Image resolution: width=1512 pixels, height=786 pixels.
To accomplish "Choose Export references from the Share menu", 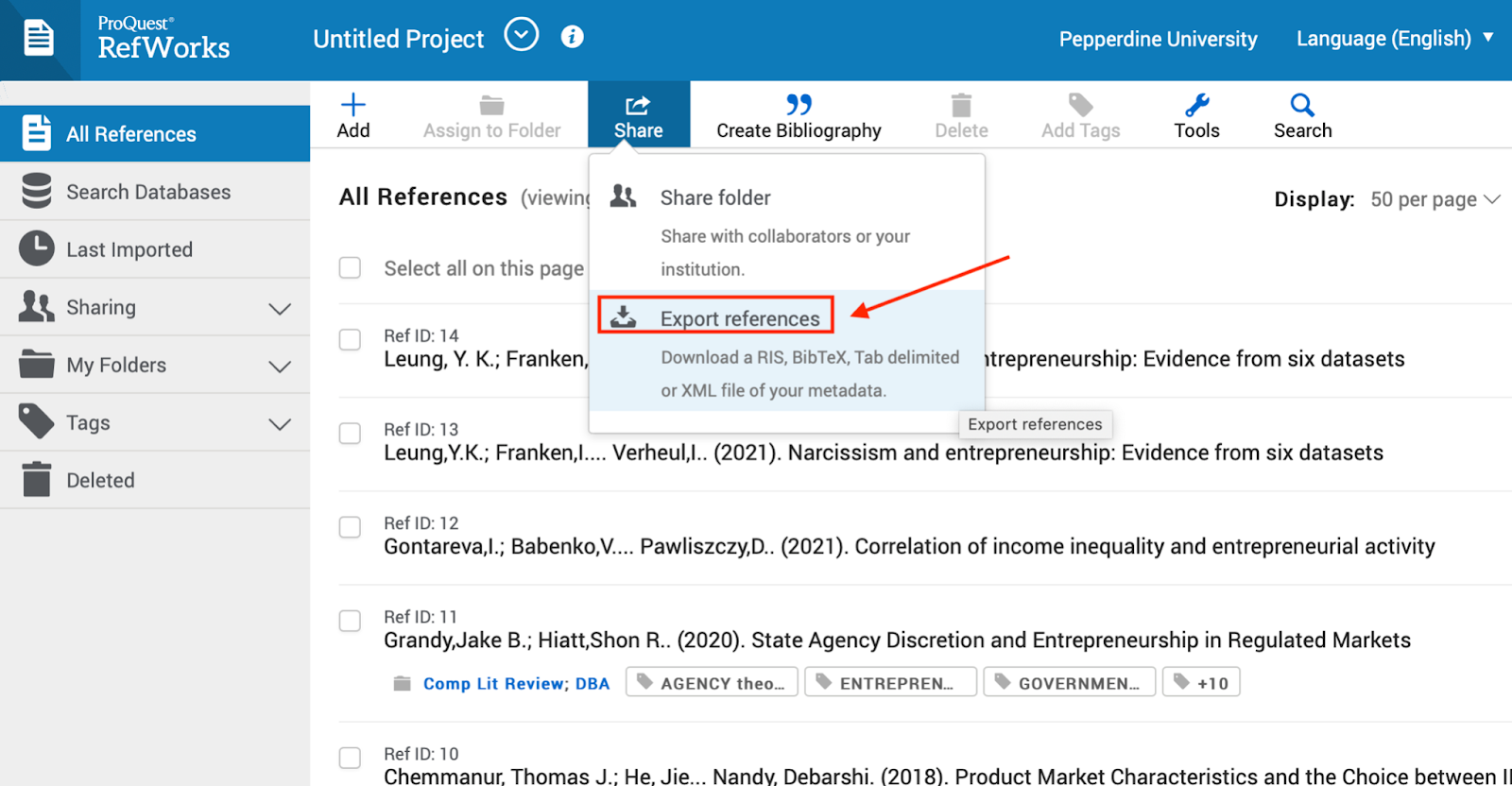I will [x=786, y=351].
